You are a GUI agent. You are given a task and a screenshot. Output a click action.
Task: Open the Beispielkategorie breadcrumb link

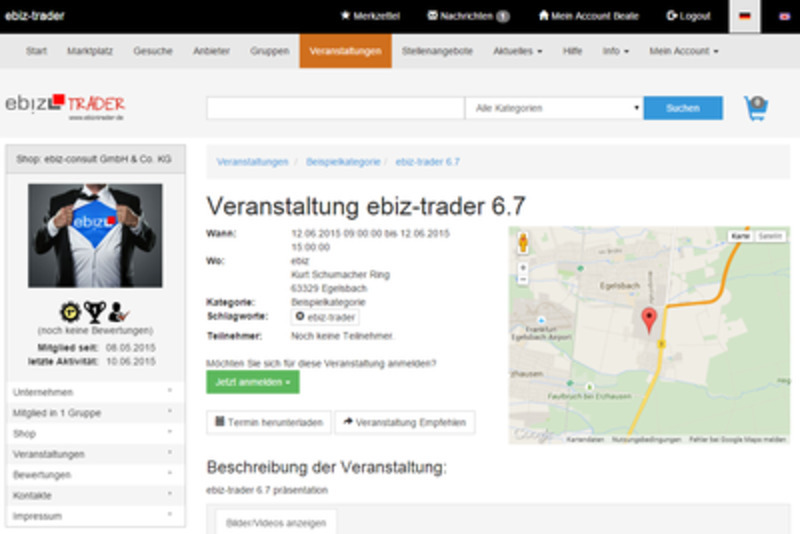point(343,161)
